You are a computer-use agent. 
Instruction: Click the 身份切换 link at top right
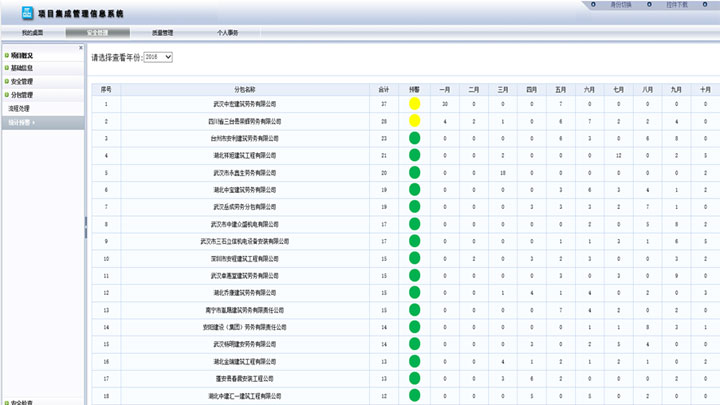click(623, 5)
